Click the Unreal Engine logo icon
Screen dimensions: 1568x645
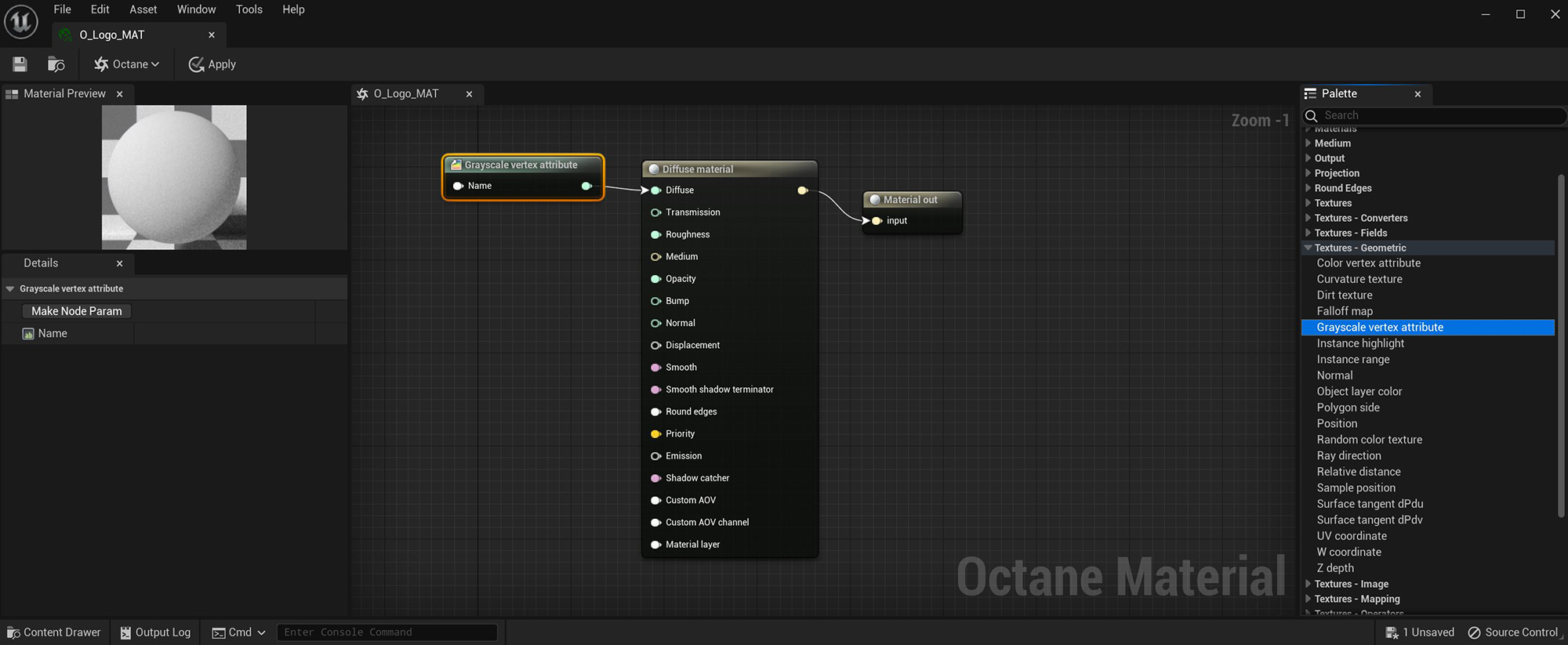(x=21, y=22)
